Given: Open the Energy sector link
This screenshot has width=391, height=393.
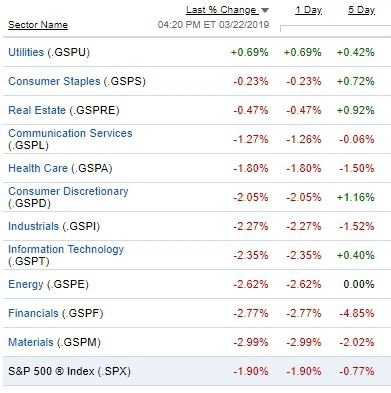Looking at the screenshot, I should coord(26,284).
